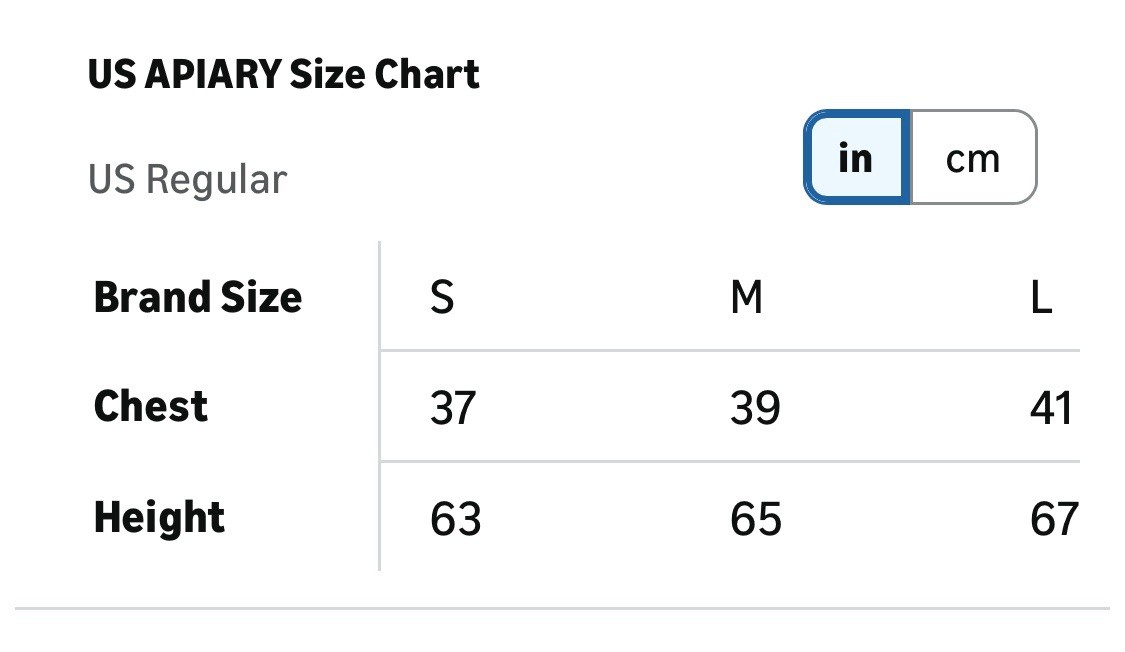Screen dimensions: 1125x652
Task: Choose brand size L column
Action: [x=1042, y=298]
